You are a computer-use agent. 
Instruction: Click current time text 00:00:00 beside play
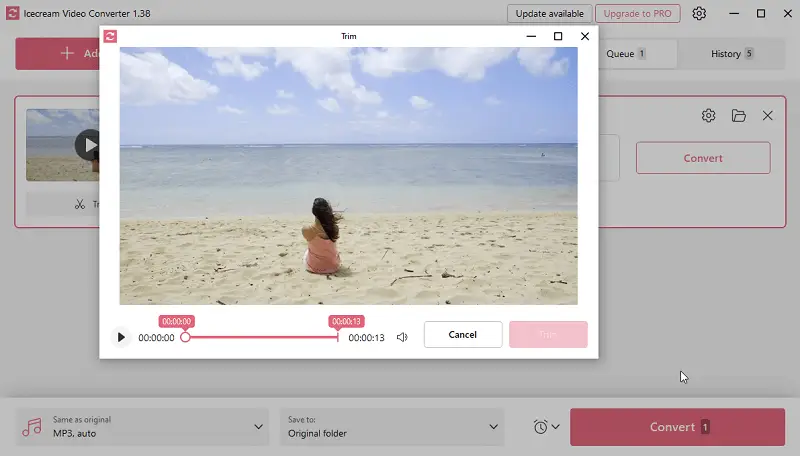click(x=156, y=338)
